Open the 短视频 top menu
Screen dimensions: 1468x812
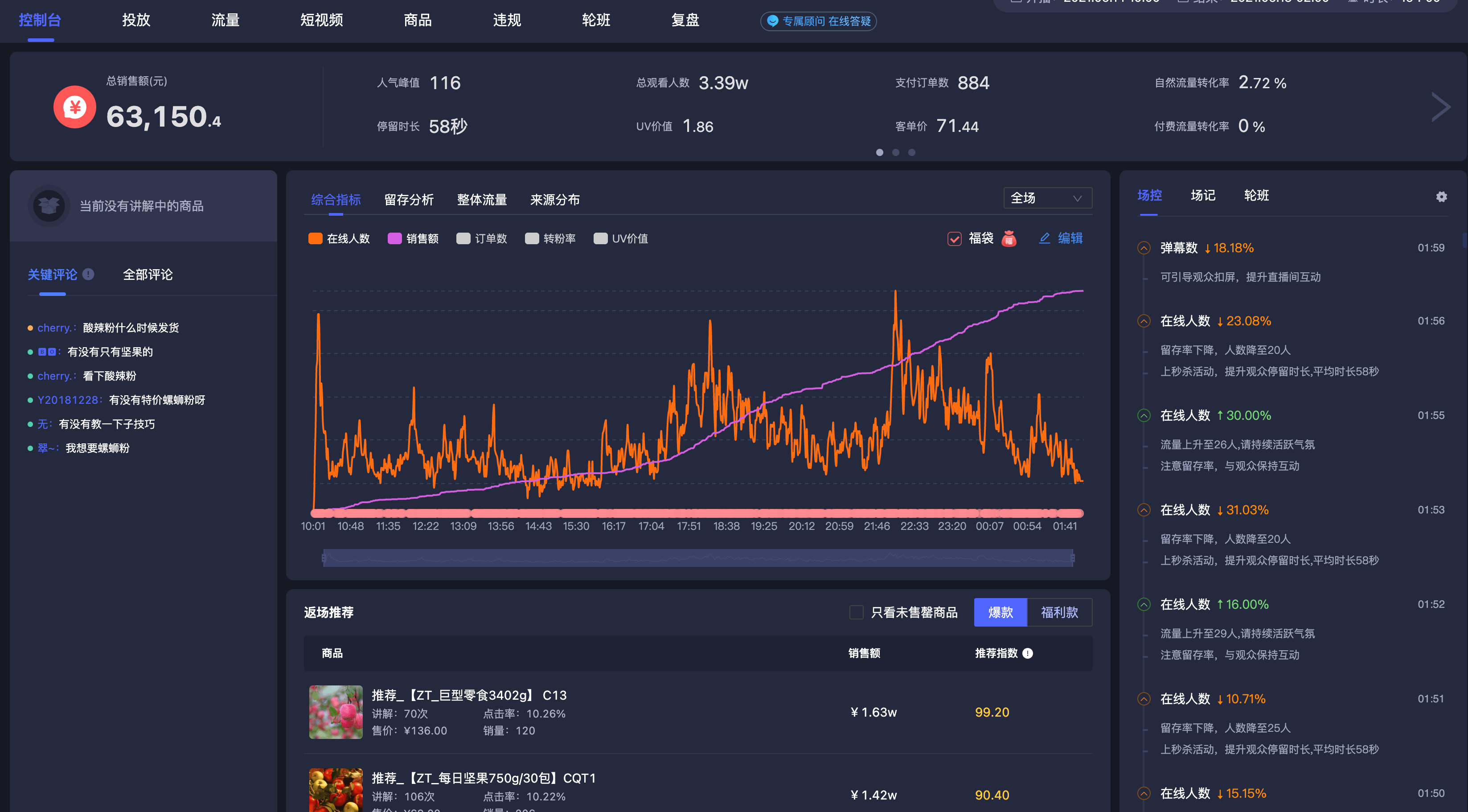point(321,20)
